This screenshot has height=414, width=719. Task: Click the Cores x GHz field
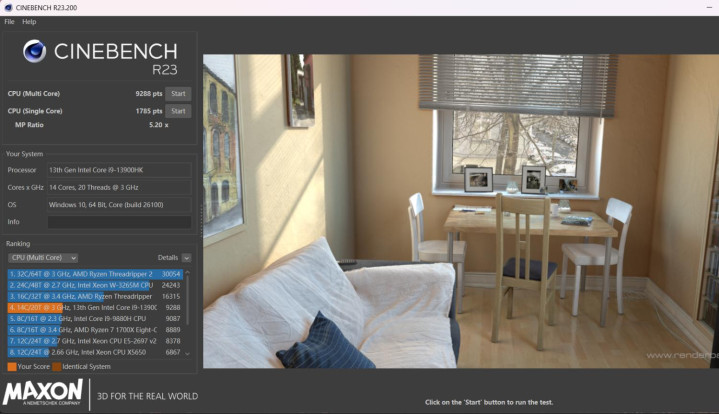(x=119, y=188)
